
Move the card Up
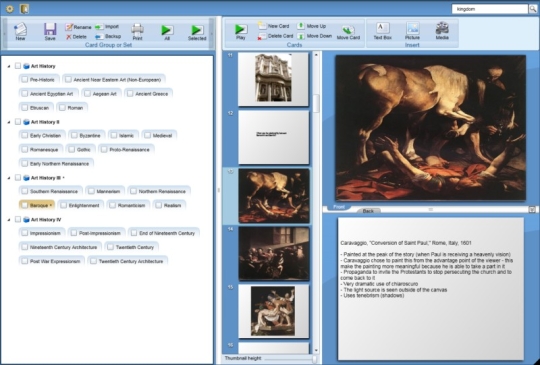point(312,26)
